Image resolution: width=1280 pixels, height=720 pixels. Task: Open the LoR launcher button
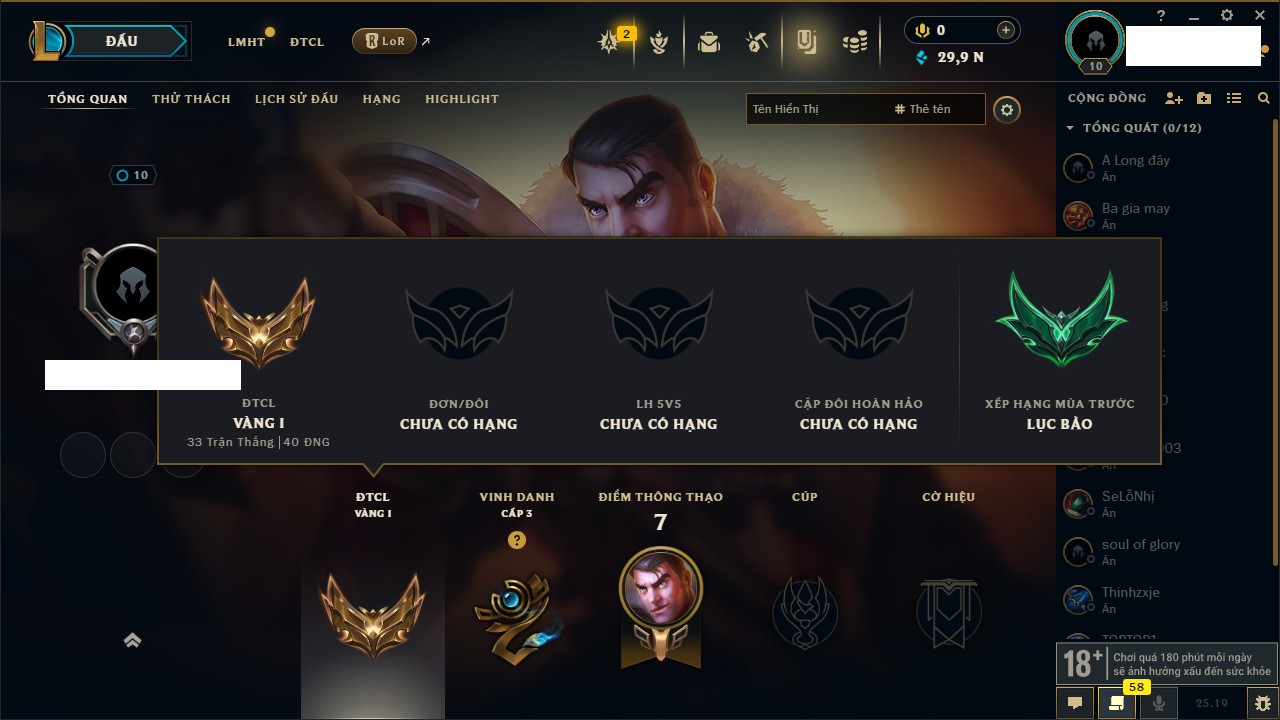pyautogui.click(x=384, y=41)
